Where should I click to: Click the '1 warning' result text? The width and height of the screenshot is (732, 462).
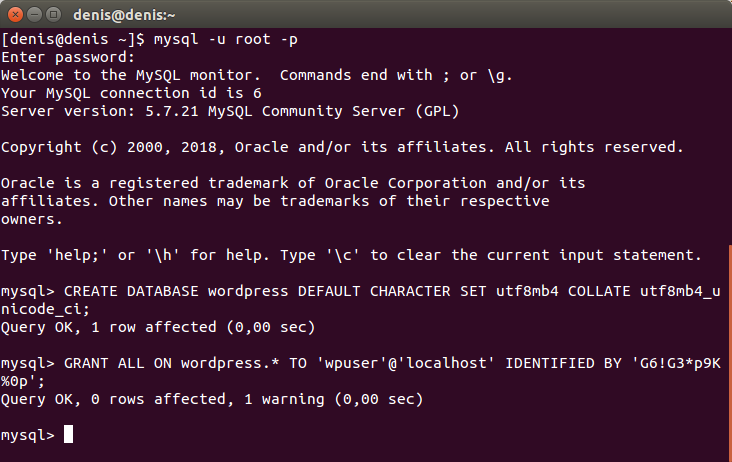click(284, 399)
